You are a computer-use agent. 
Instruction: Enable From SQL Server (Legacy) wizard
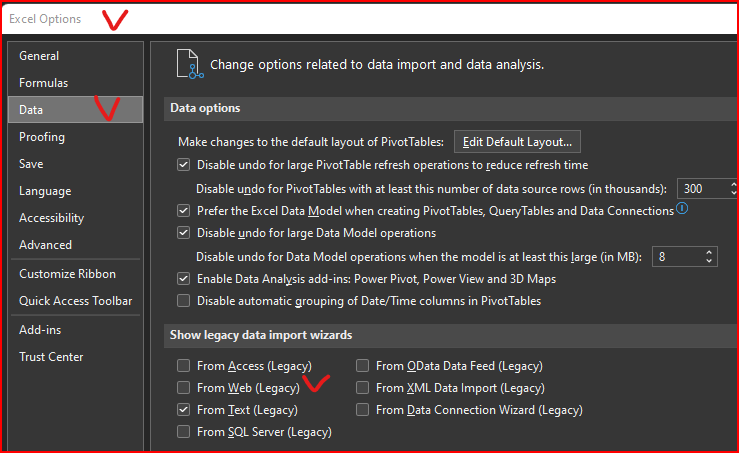pyautogui.click(x=183, y=431)
